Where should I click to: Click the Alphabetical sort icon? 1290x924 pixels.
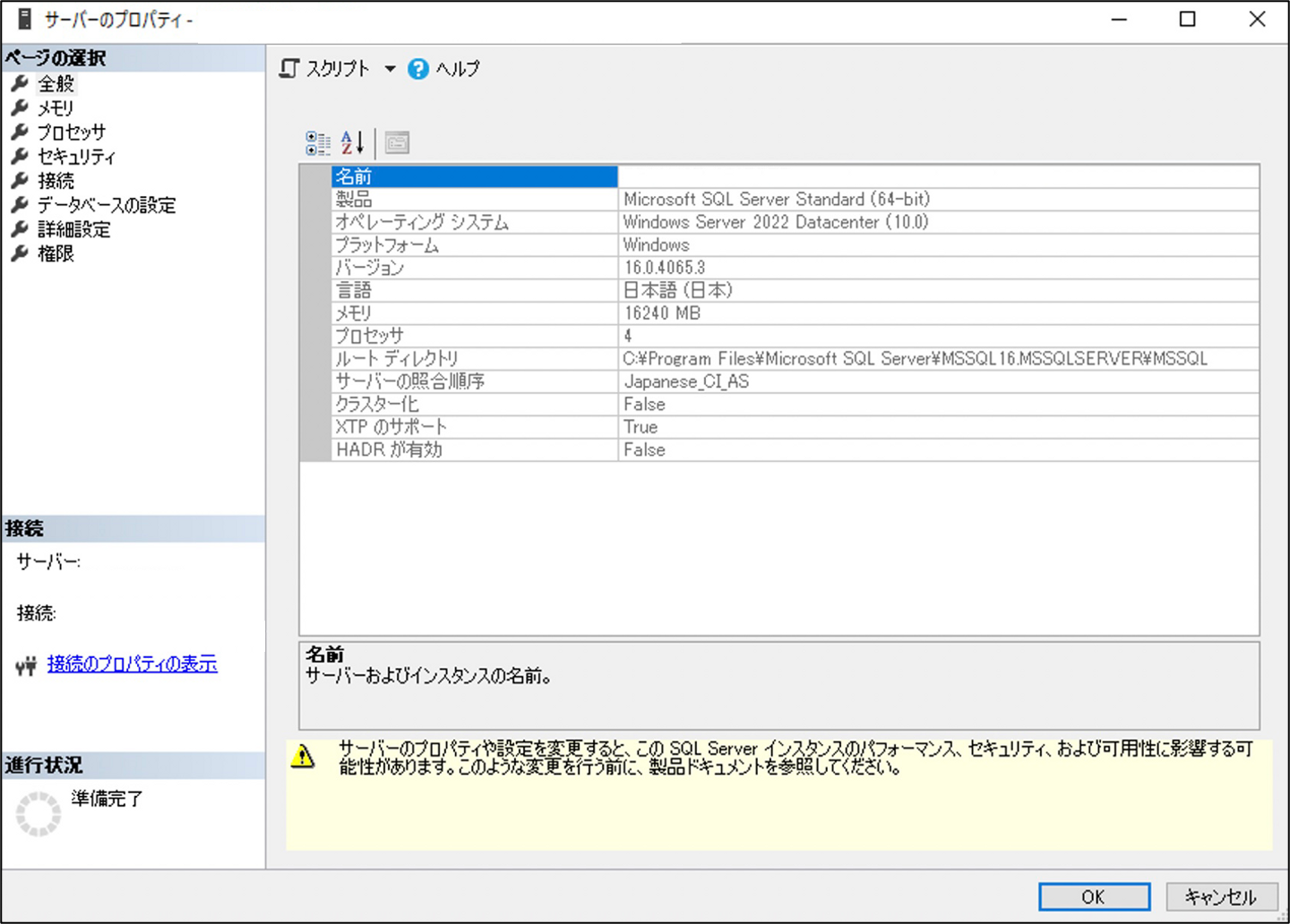(352, 143)
